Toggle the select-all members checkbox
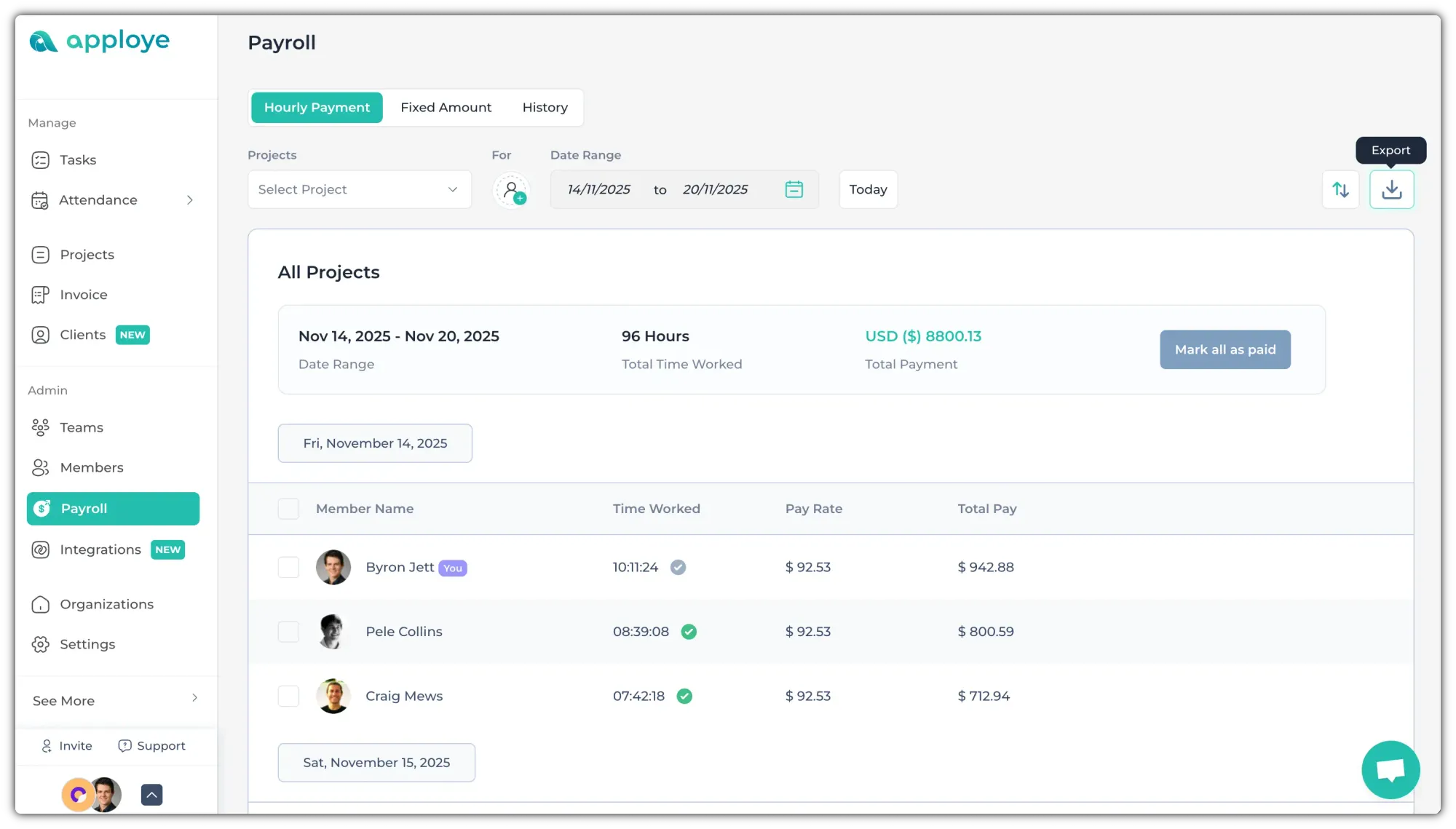The height and width of the screenshot is (829, 1456). click(288, 509)
